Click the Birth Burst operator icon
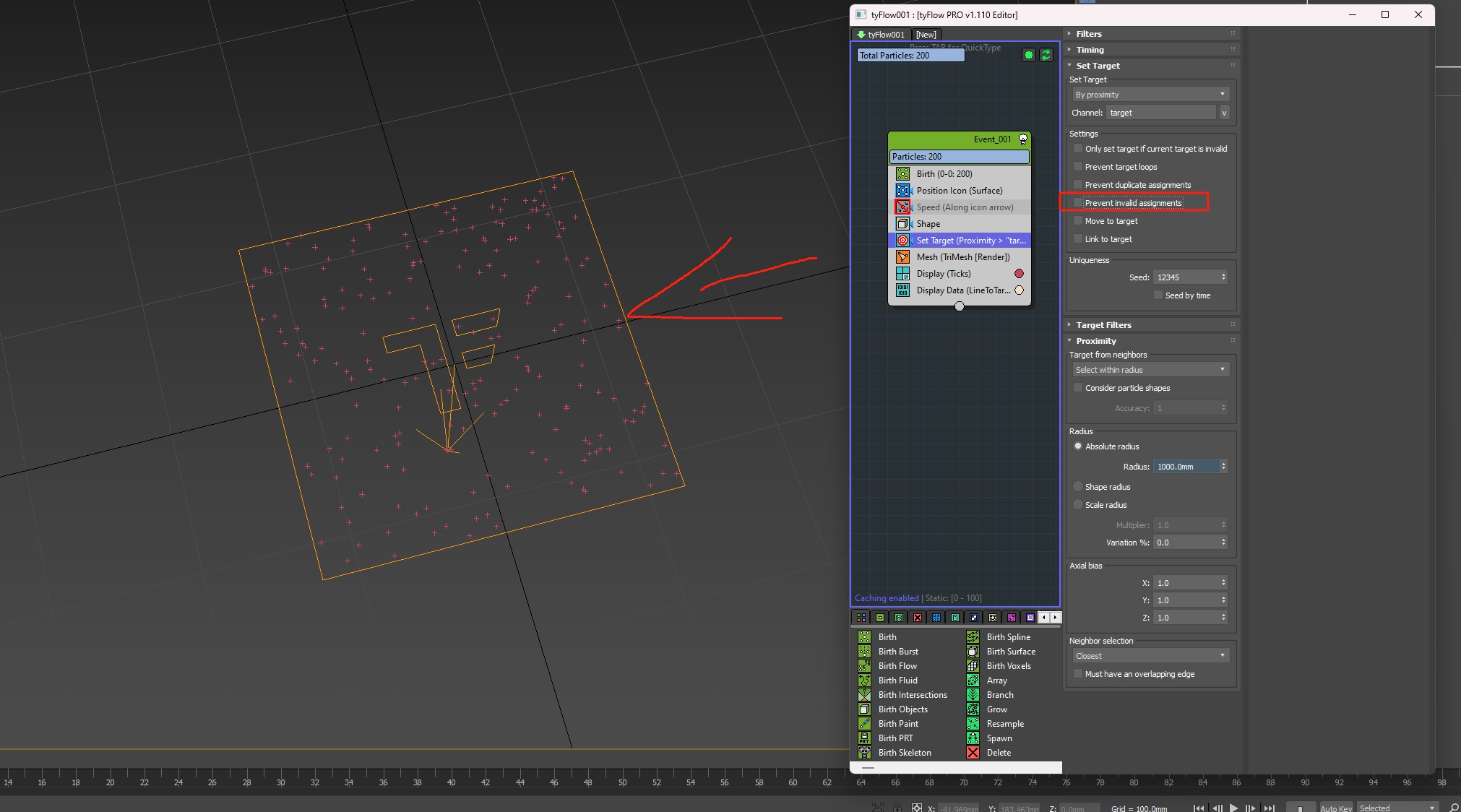The width and height of the screenshot is (1461, 812). pyautogui.click(x=864, y=652)
